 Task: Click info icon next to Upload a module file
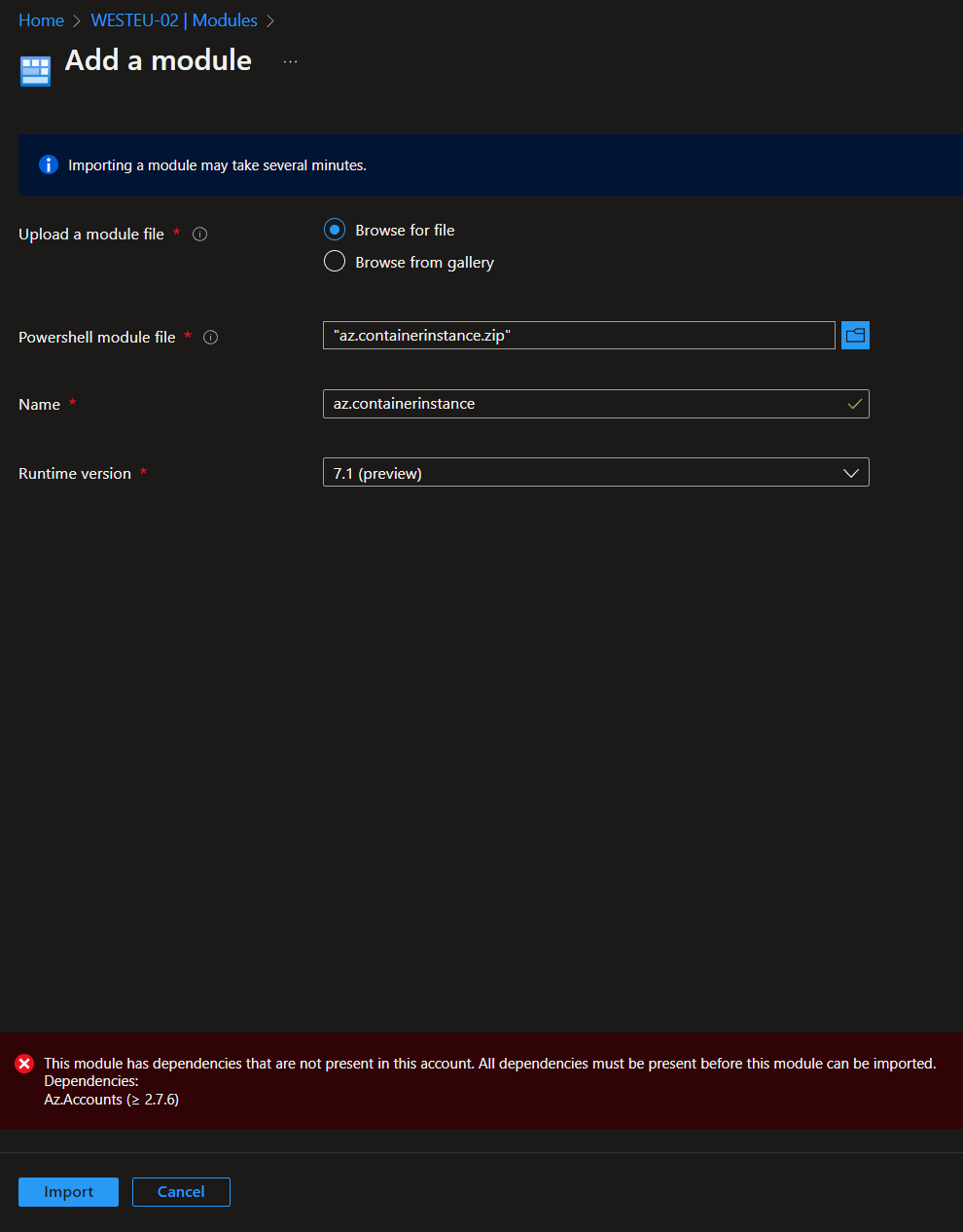[x=200, y=234]
